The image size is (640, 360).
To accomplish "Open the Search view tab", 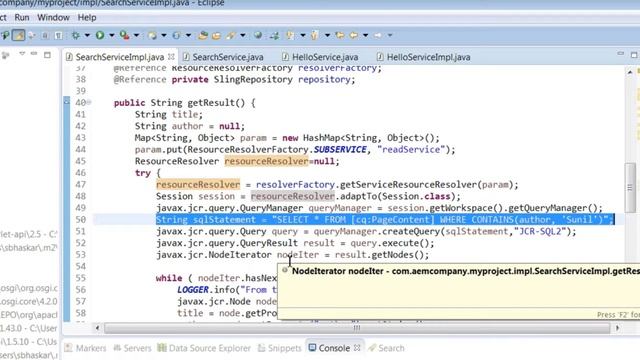I will [x=386, y=348].
